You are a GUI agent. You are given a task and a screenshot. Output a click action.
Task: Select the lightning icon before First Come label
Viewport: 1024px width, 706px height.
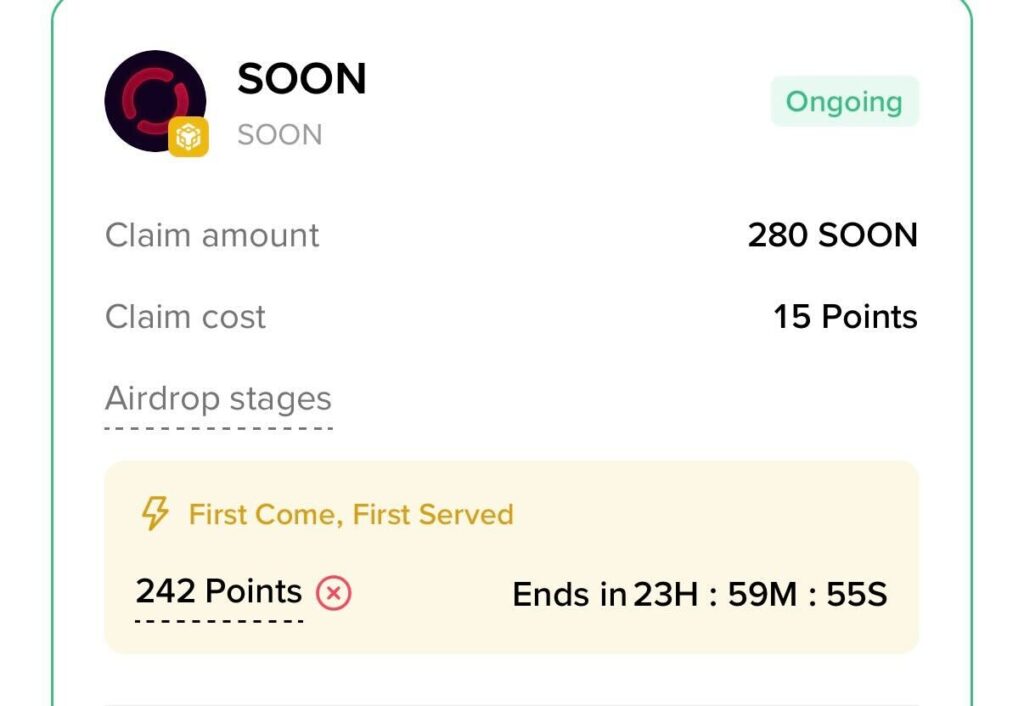pos(155,514)
